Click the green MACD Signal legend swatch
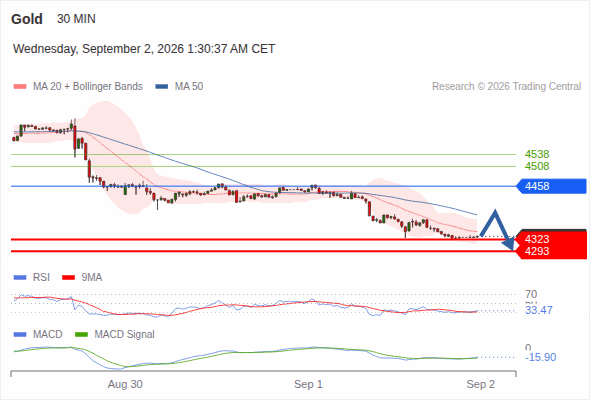This screenshot has width=590, height=400. pos(81,335)
